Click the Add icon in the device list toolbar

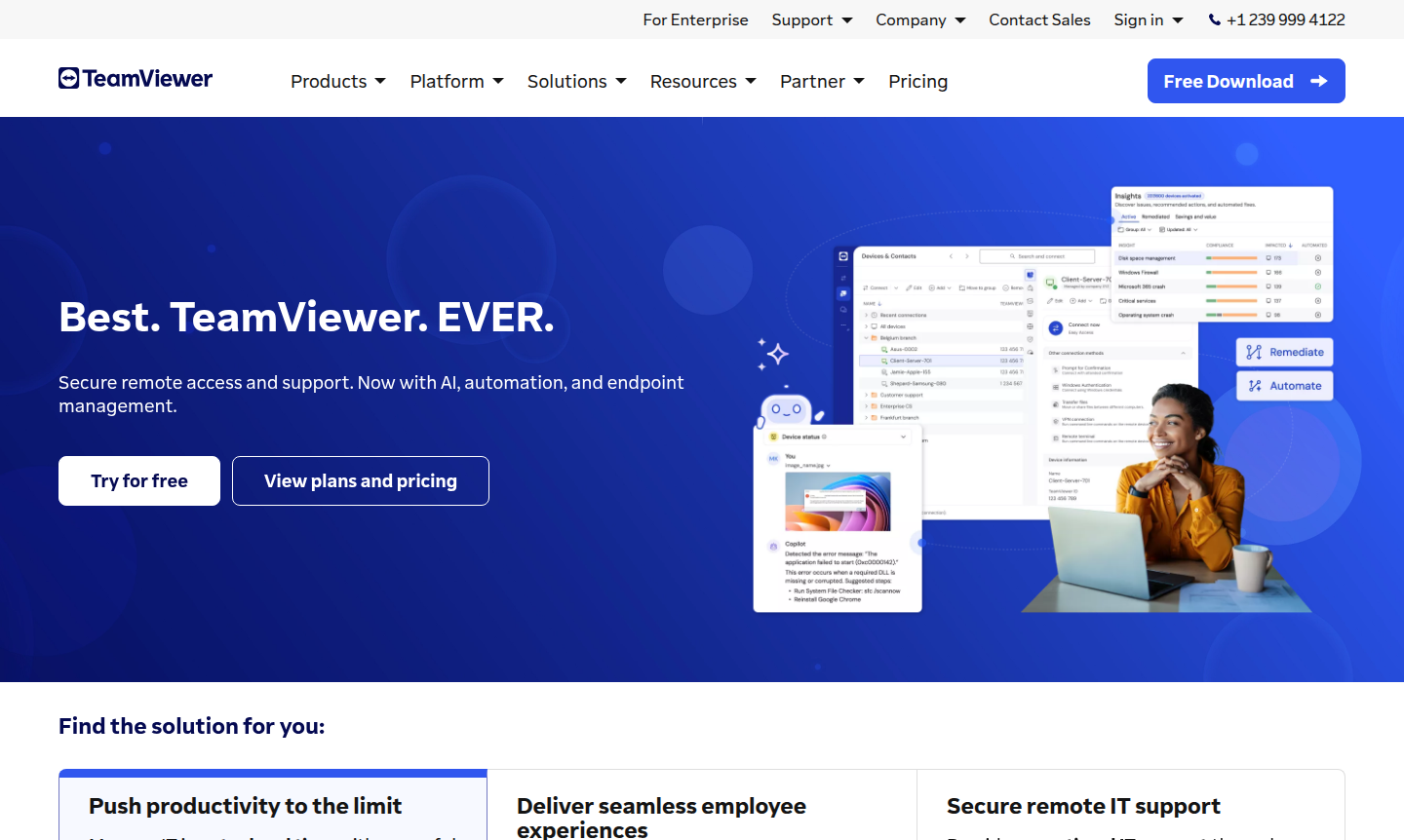pos(931,287)
